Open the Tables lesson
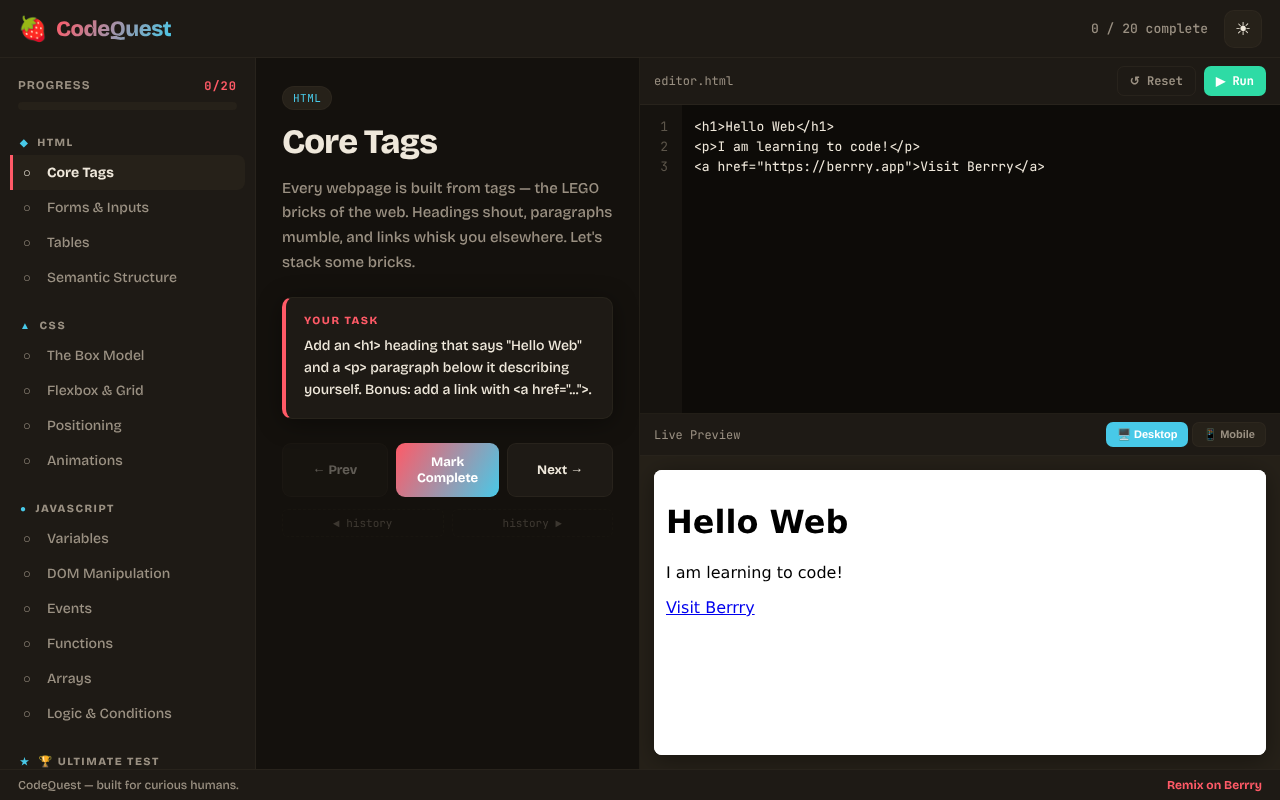 127,242
